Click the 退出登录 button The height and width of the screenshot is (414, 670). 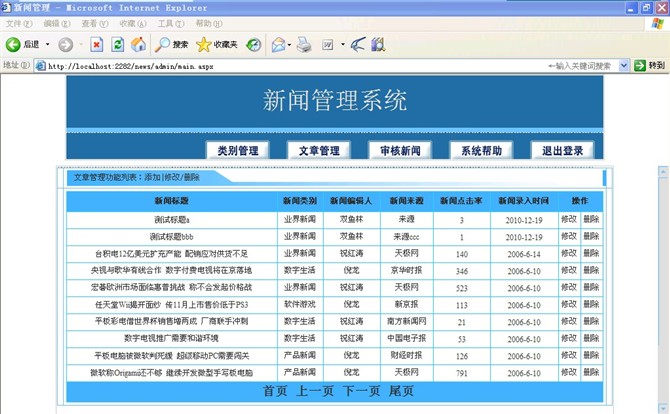pyautogui.click(x=562, y=151)
